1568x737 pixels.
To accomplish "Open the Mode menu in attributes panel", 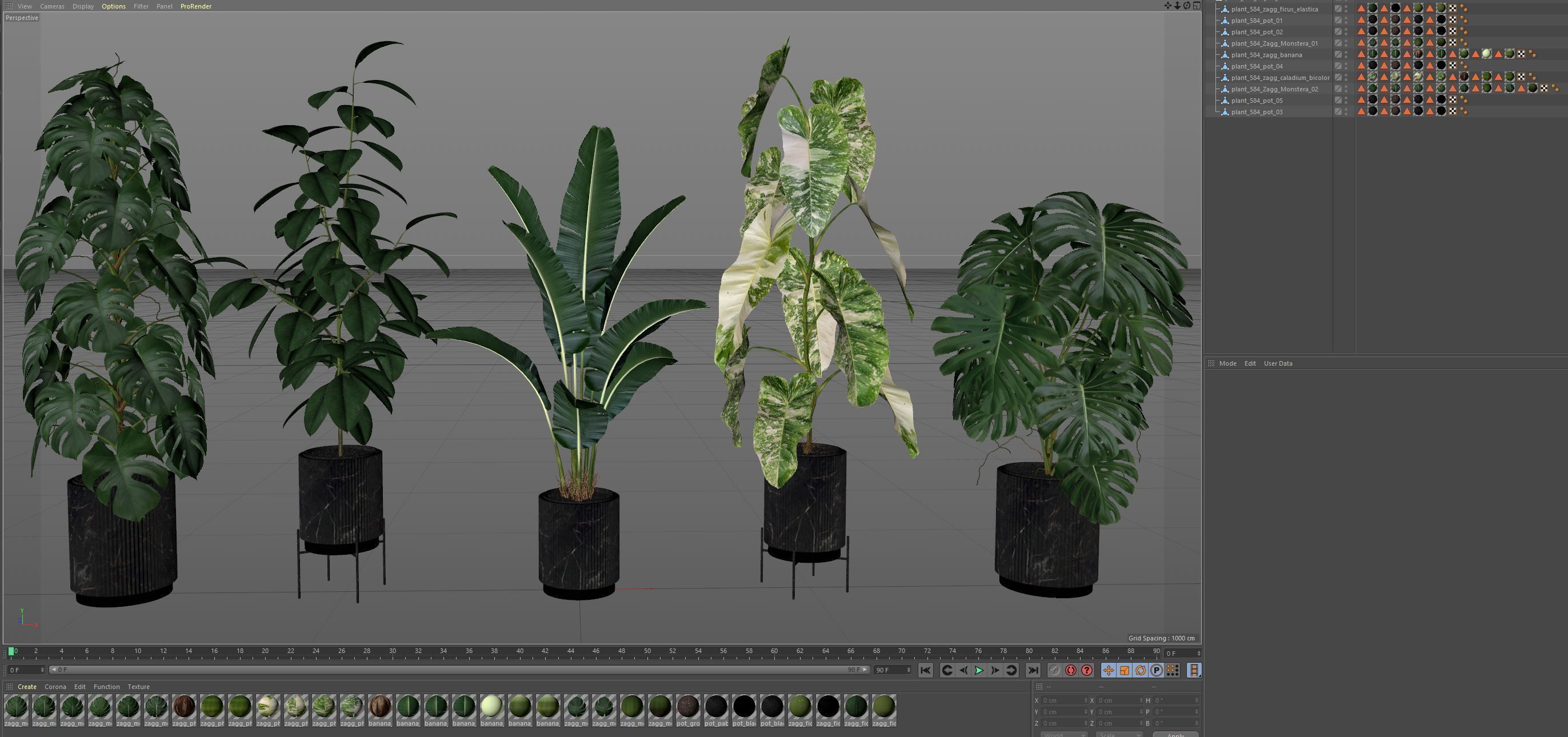I will (x=1227, y=363).
